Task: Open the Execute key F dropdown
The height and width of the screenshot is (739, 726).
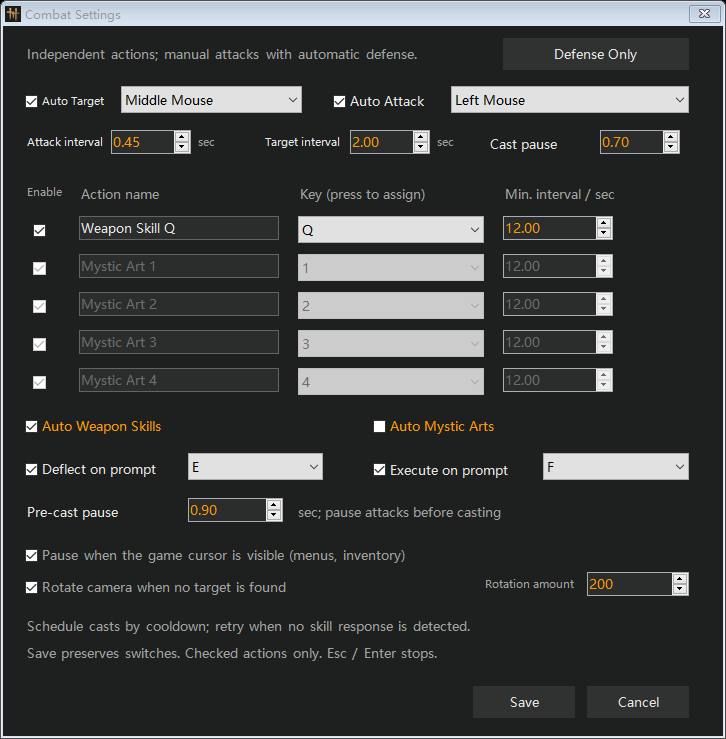Action: point(616,467)
